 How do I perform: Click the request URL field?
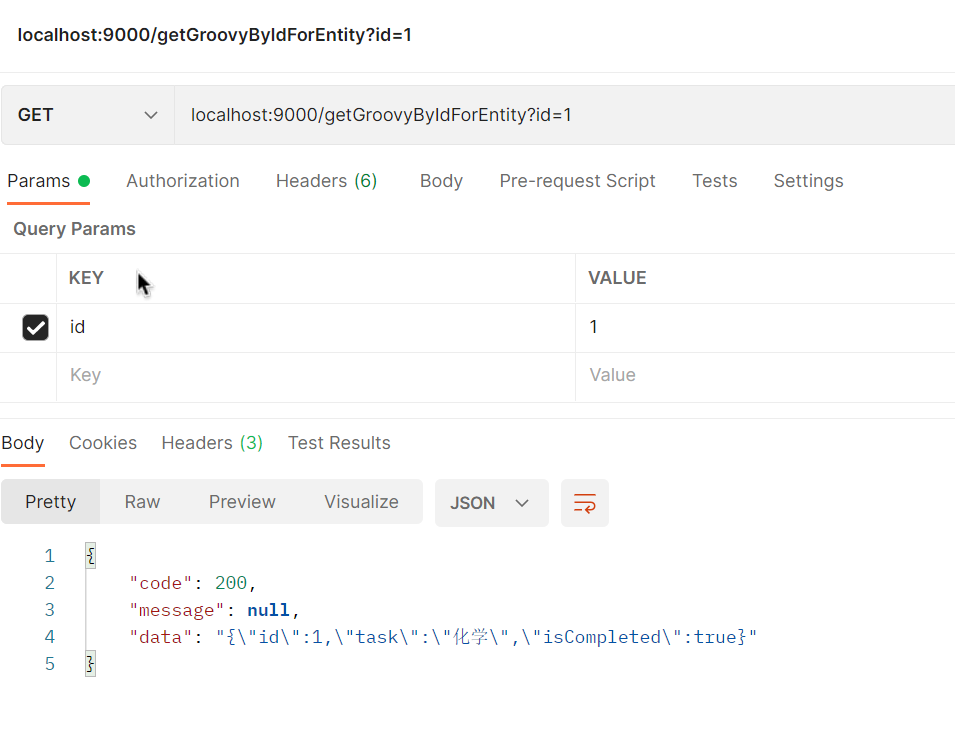pos(560,115)
